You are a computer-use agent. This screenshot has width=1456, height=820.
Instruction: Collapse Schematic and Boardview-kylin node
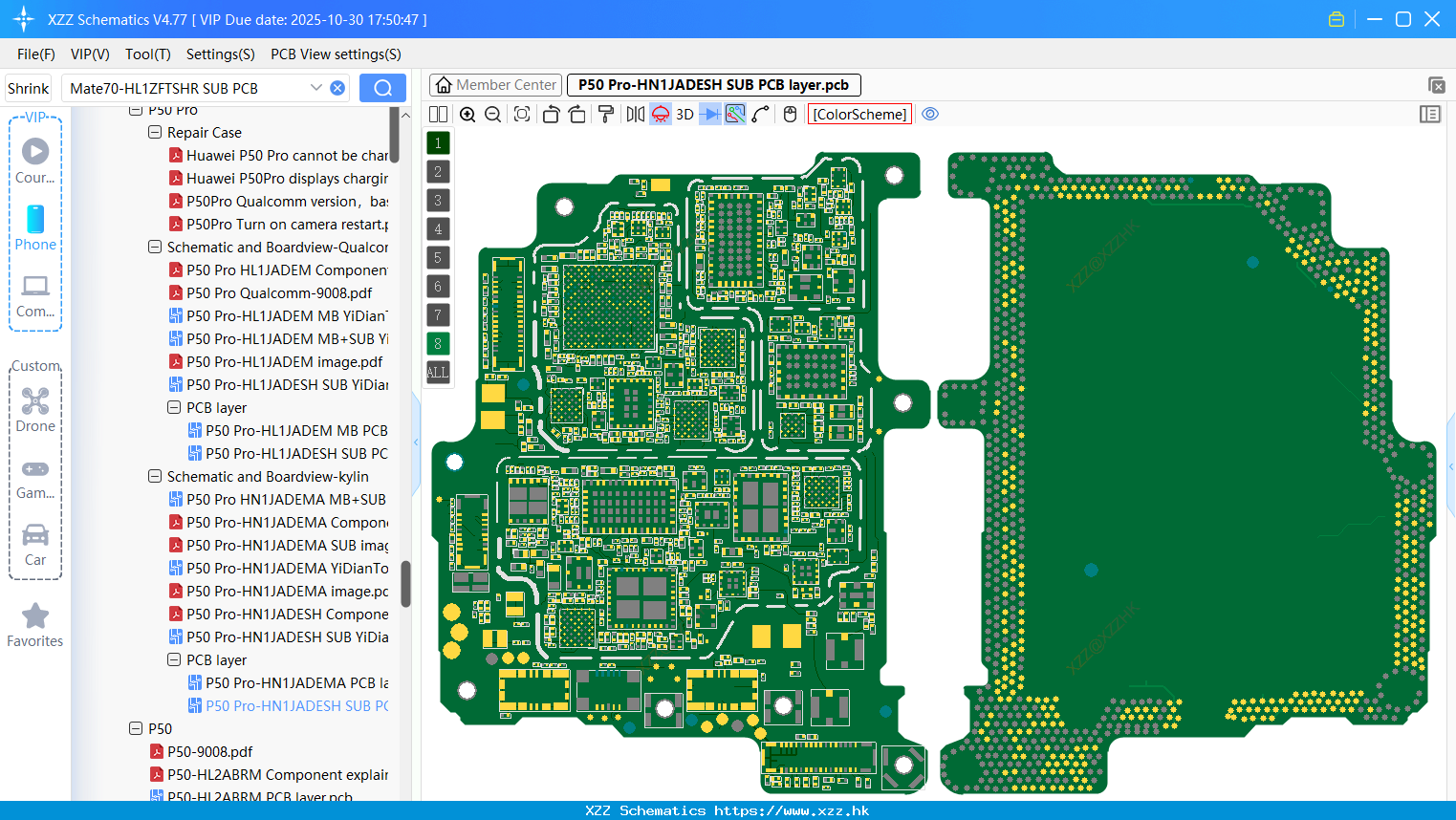pos(155,477)
